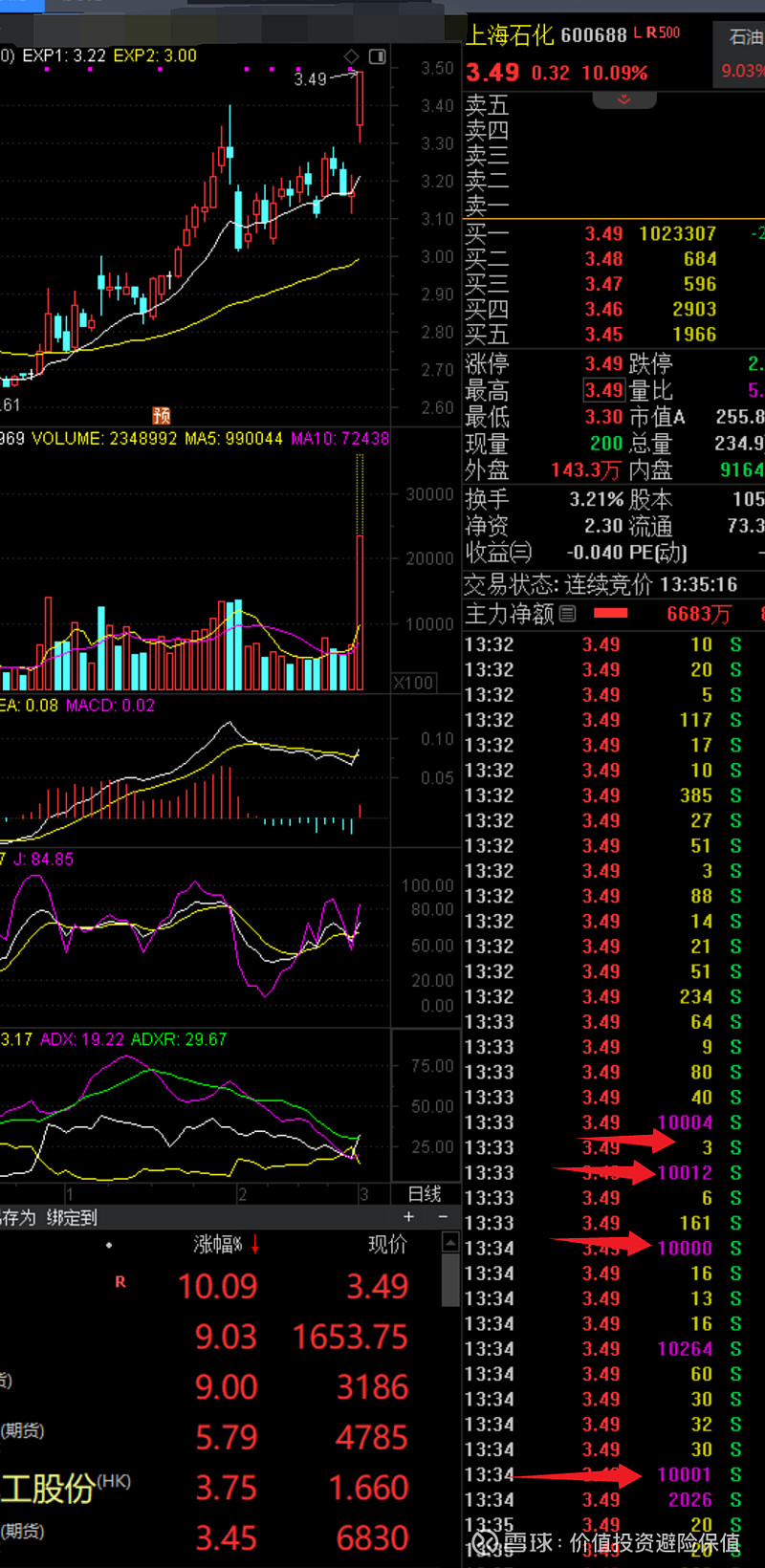Viewport: 765px width, 1568px height.
Task: Click the watchlist vertical scrollbar thumb
Action: pyautogui.click(x=450, y=1279)
